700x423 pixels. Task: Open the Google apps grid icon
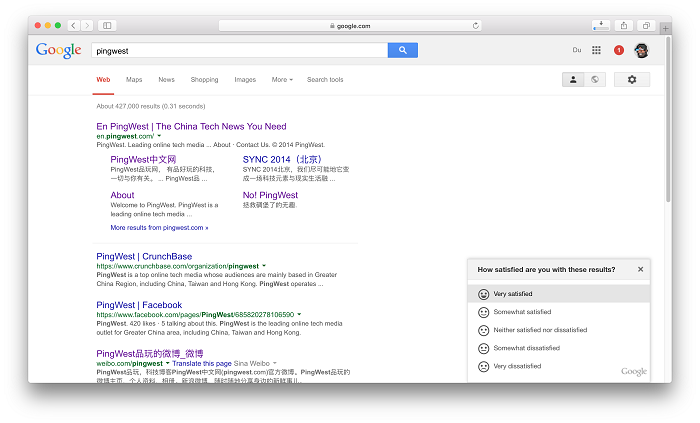(x=596, y=50)
